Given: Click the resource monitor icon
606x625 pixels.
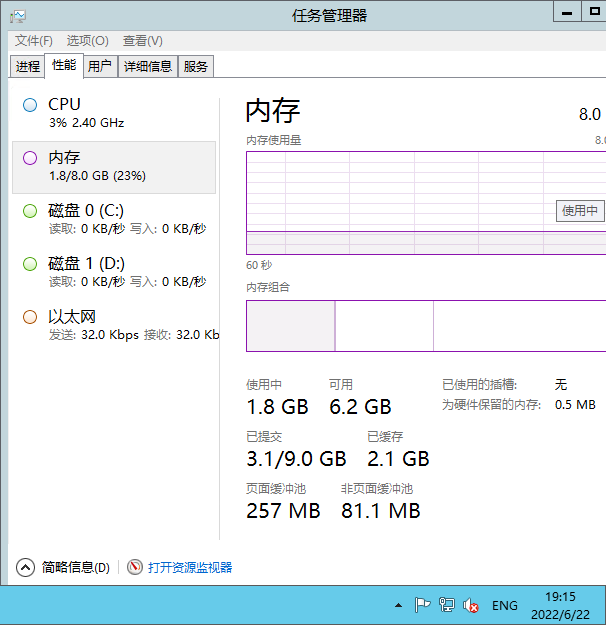Looking at the screenshot, I should point(135,567).
